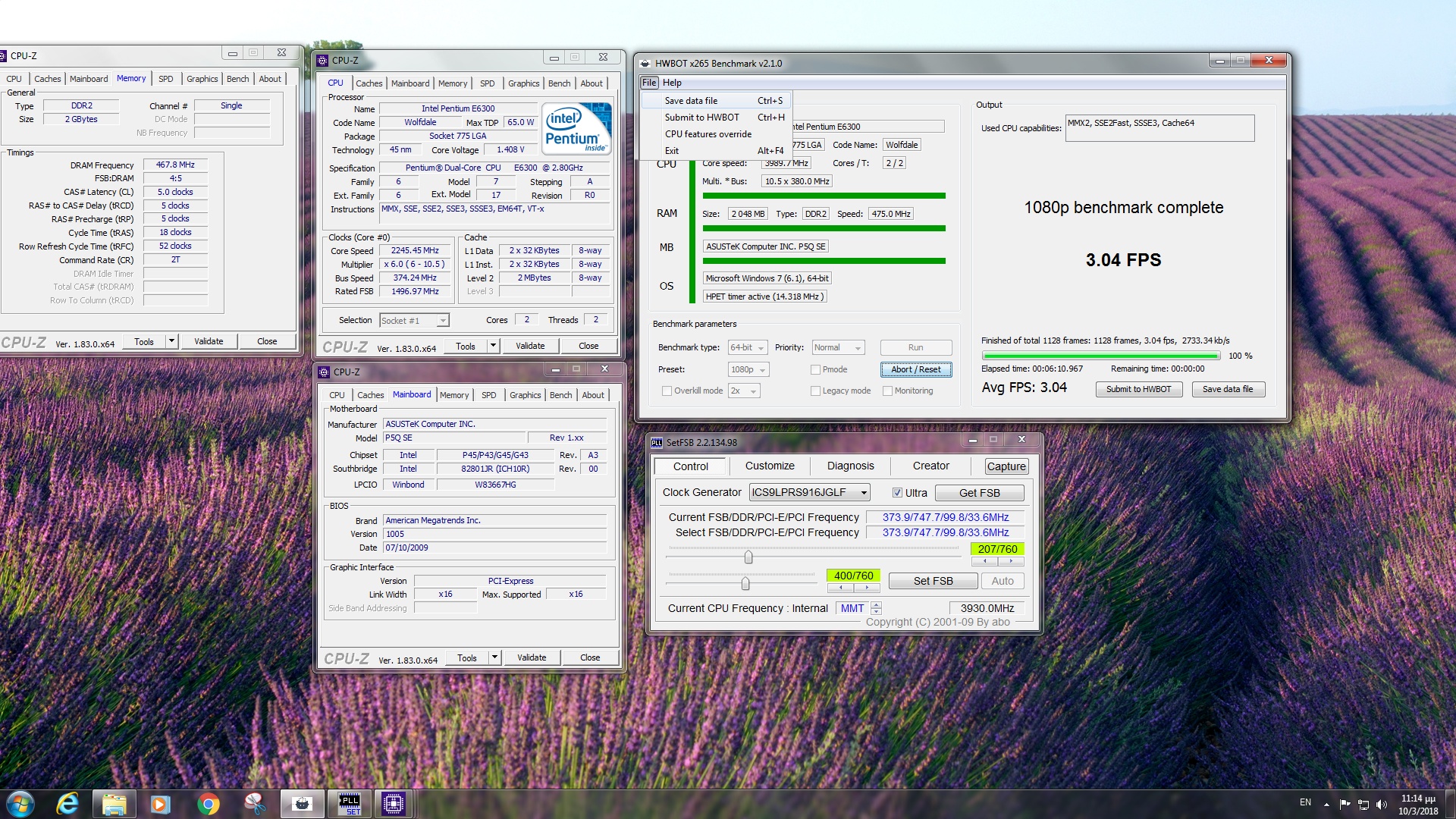This screenshot has height=819, width=1456.
Task: Open Windows Media Player taskbar icon
Action: coord(160,804)
